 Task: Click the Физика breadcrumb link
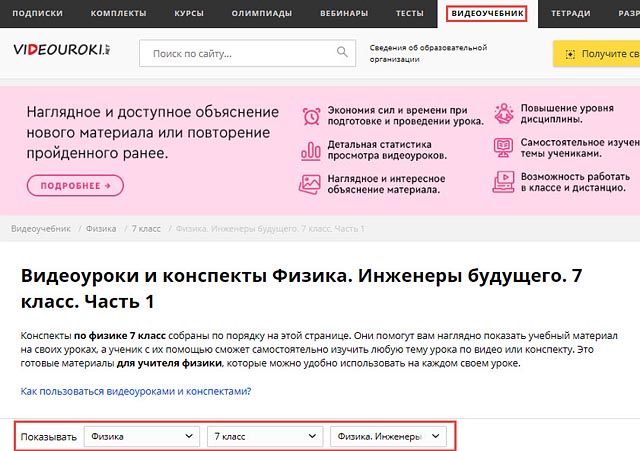click(101, 229)
